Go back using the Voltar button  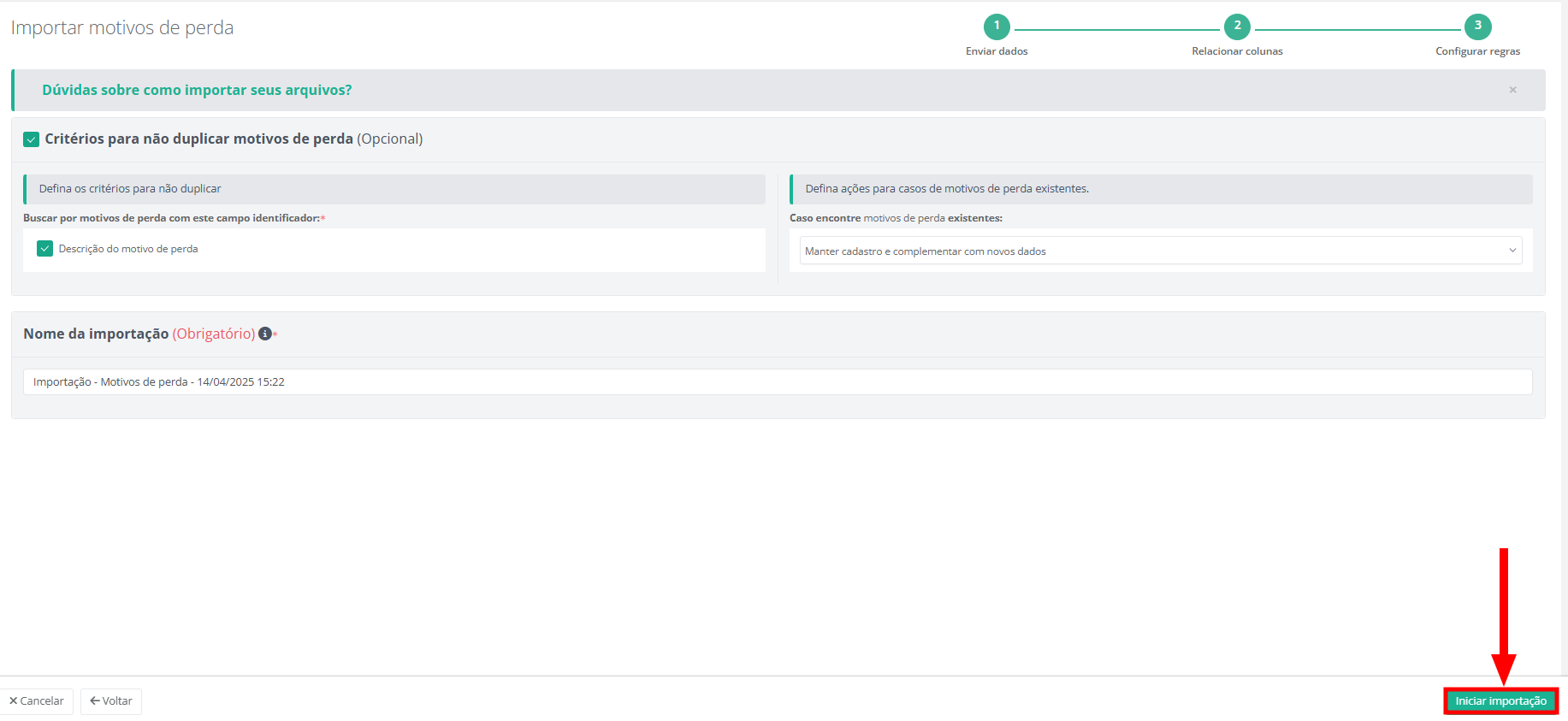click(111, 701)
